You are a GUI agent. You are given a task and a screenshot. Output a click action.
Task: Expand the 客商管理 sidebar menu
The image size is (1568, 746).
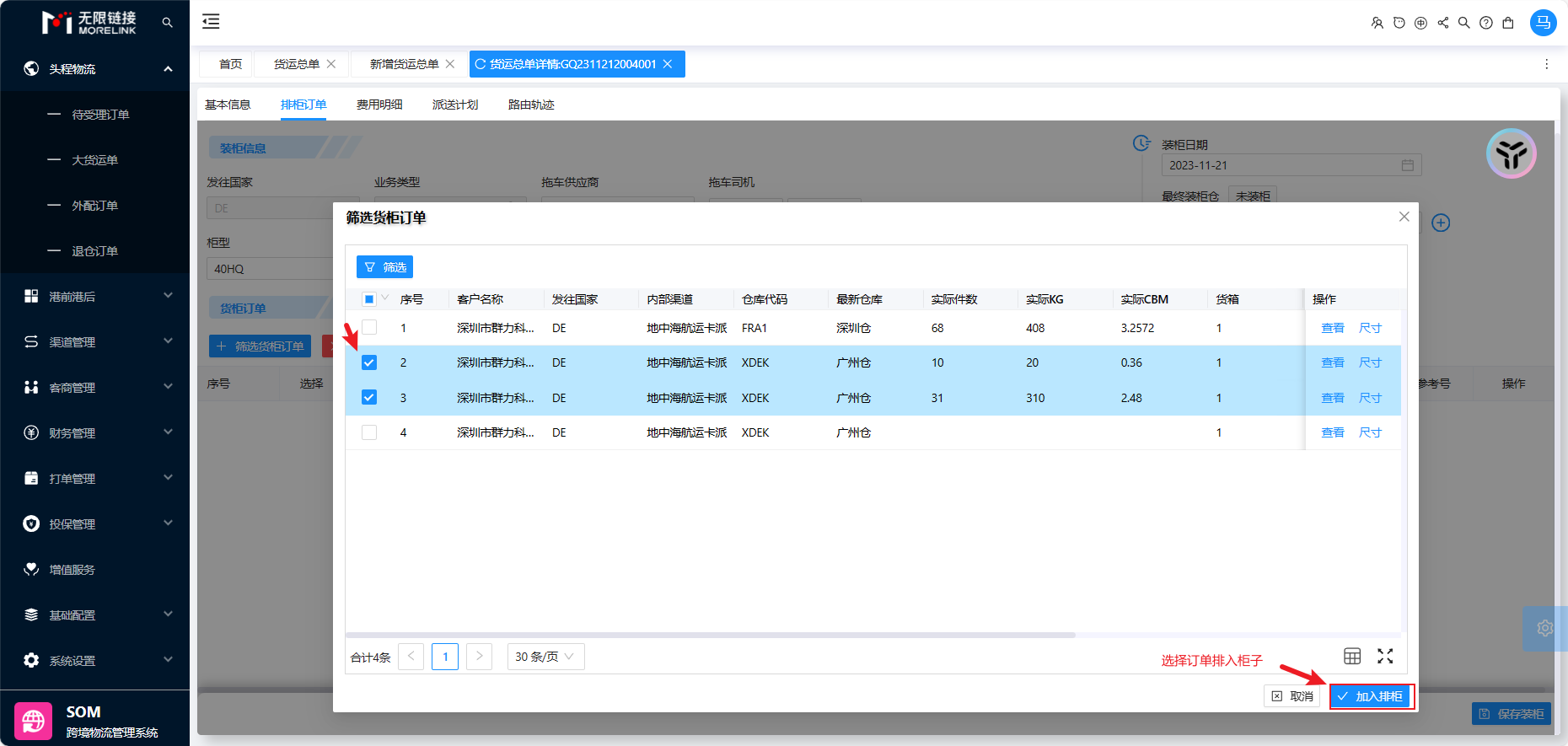(x=94, y=387)
